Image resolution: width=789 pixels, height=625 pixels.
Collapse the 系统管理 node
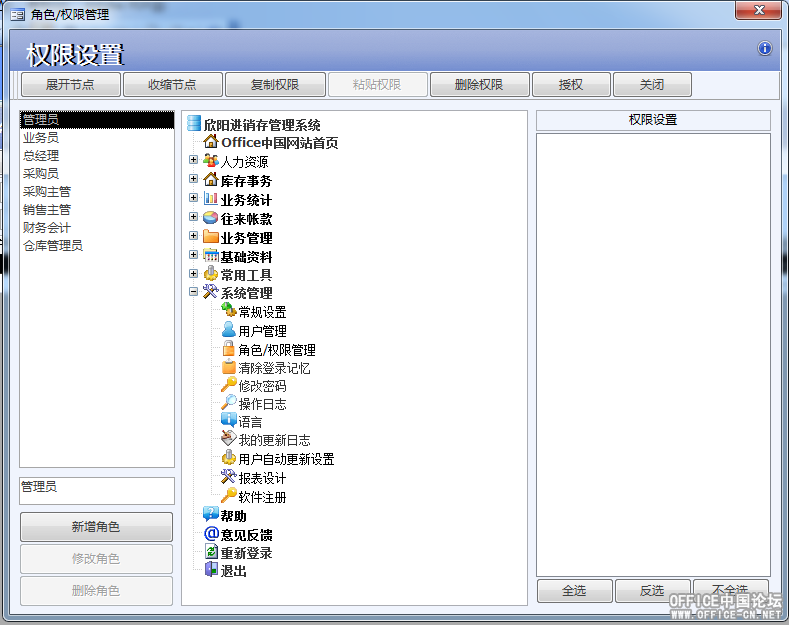point(193,291)
